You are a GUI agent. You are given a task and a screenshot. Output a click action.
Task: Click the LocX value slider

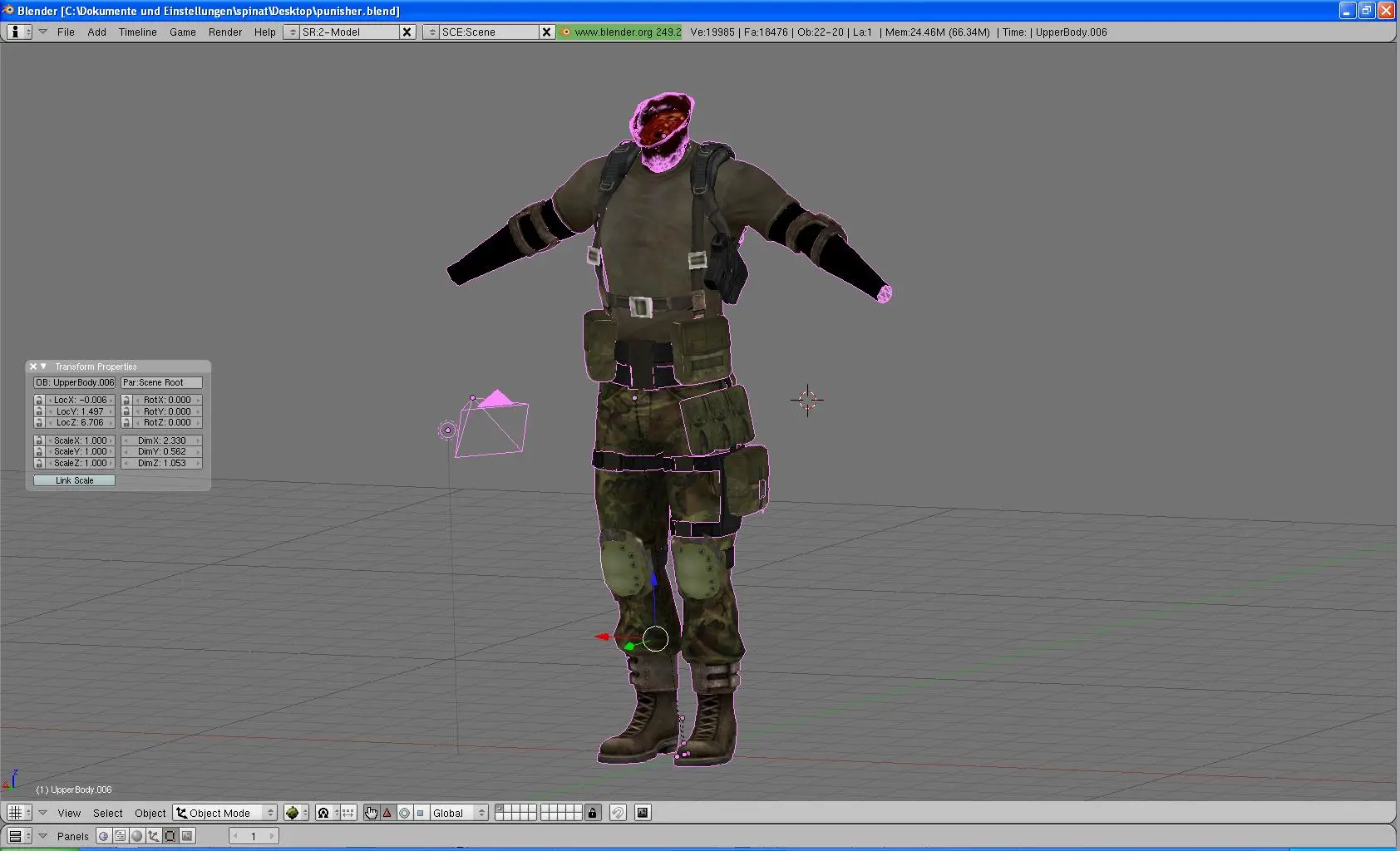(81, 400)
